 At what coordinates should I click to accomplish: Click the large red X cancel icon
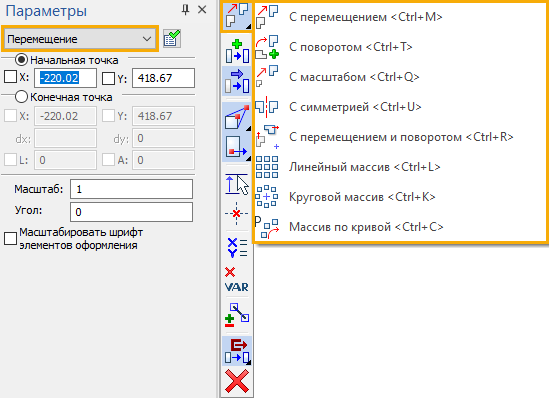[x=237, y=382]
